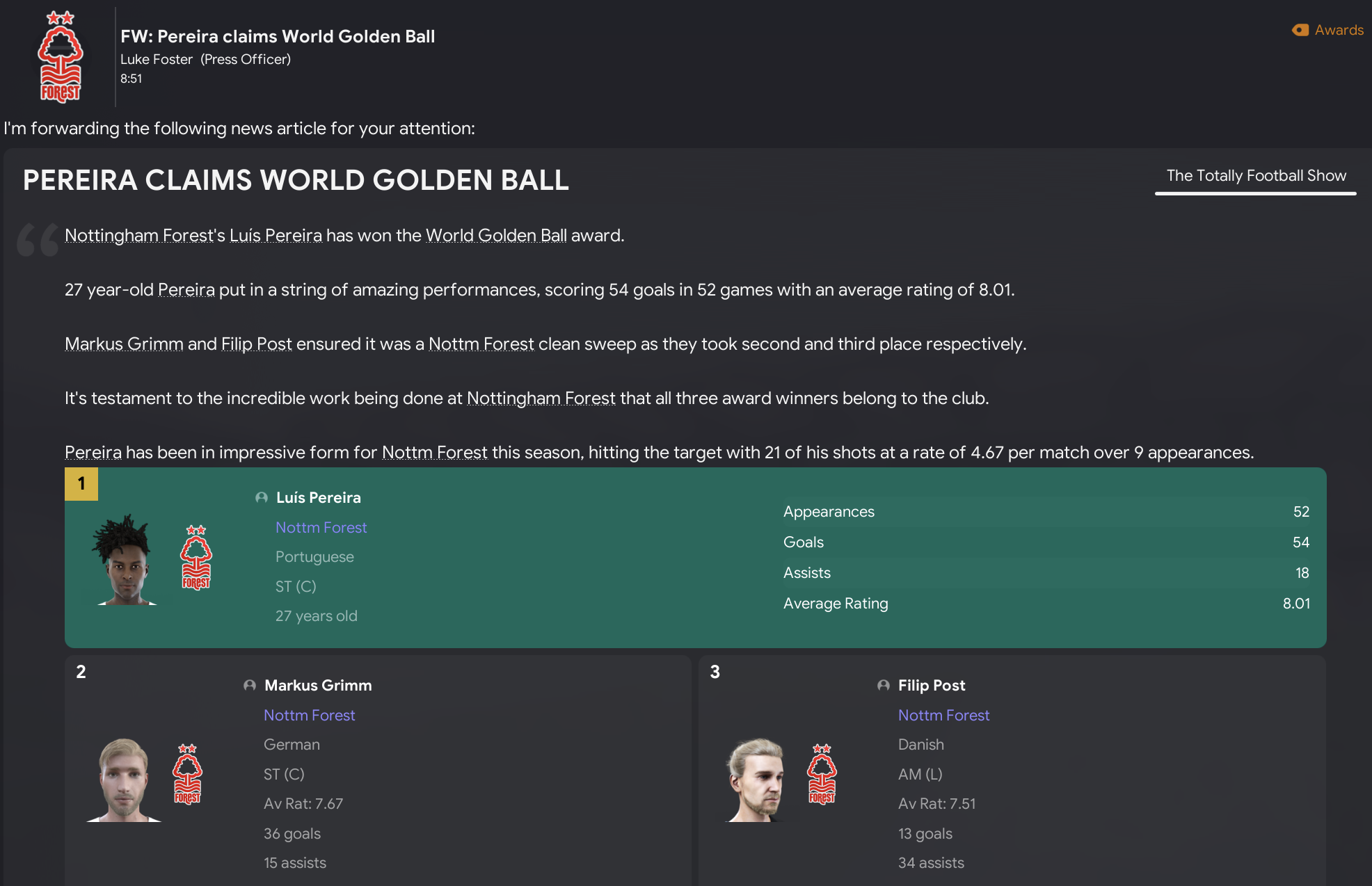
Task: Click the person icon beside Filip Post
Action: click(884, 685)
